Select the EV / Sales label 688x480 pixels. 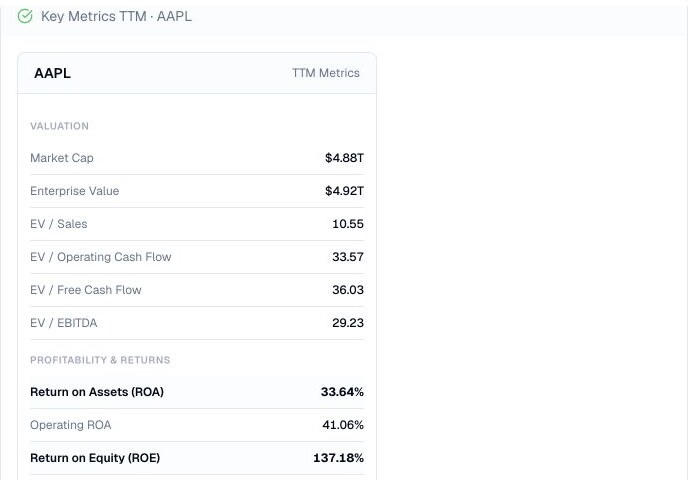click(x=59, y=224)
